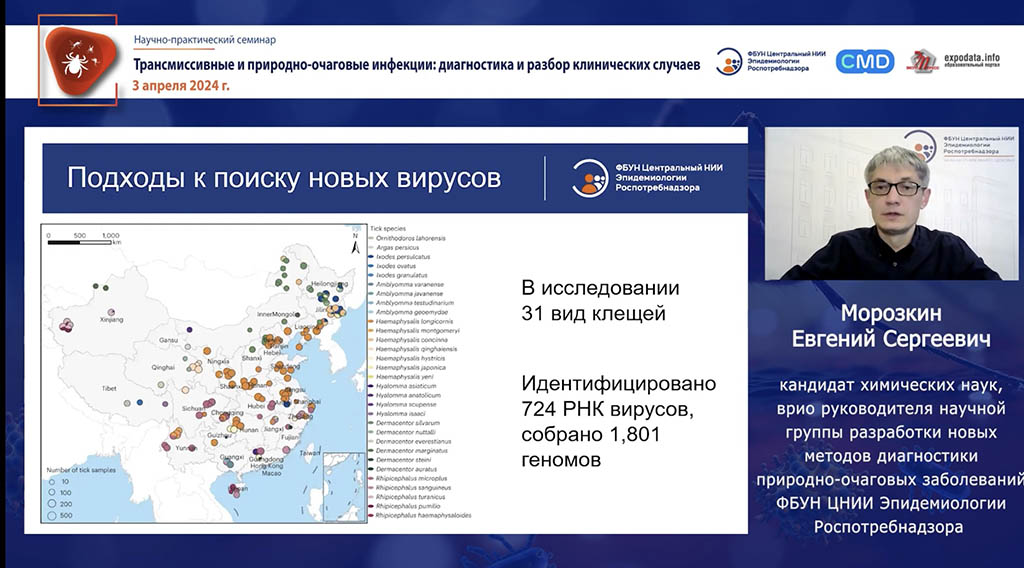Click the South China Sea inset map

tap(344, 486)
